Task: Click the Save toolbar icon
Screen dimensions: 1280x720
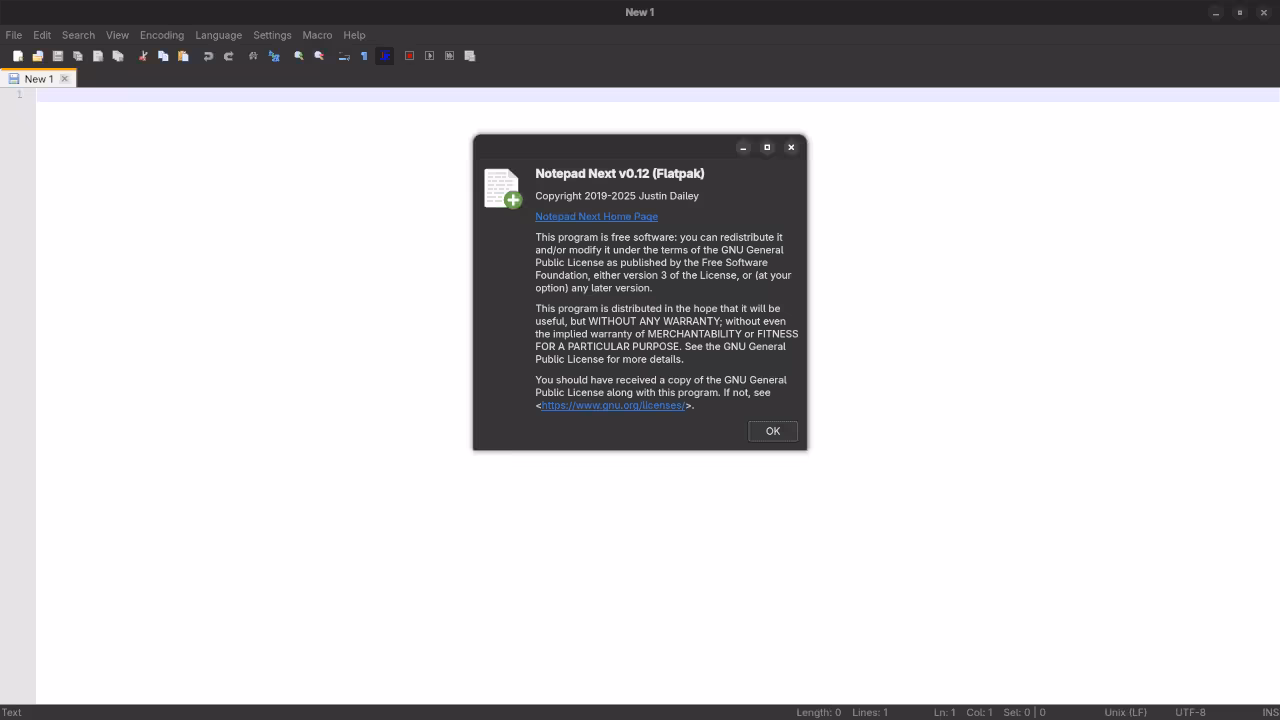Action: pyautogui.click(x=58, y=56)
